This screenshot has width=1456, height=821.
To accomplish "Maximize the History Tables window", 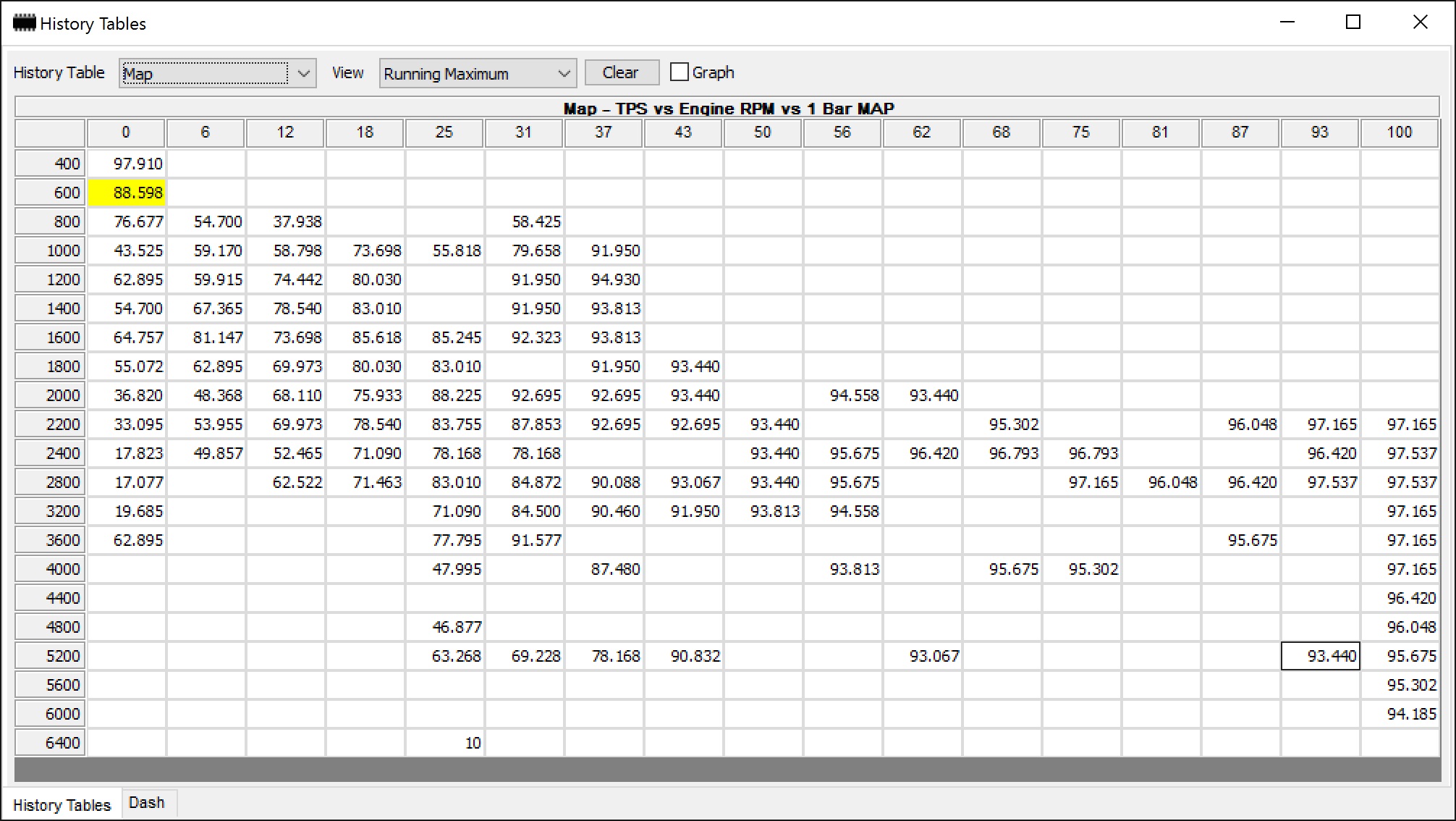I will click(1353, 22).
